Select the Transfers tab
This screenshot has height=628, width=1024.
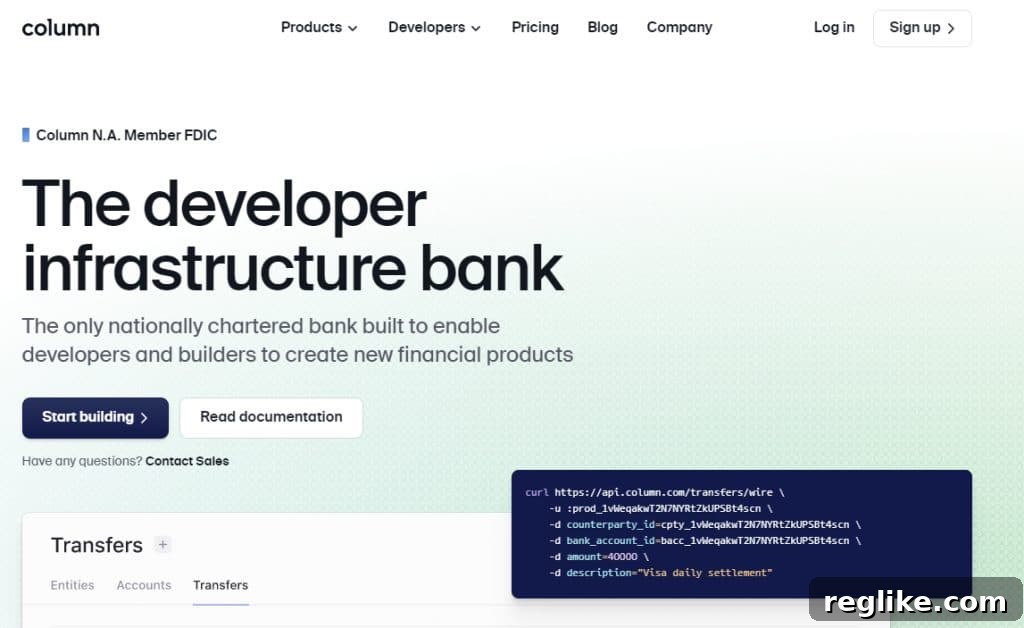[221, 585]
